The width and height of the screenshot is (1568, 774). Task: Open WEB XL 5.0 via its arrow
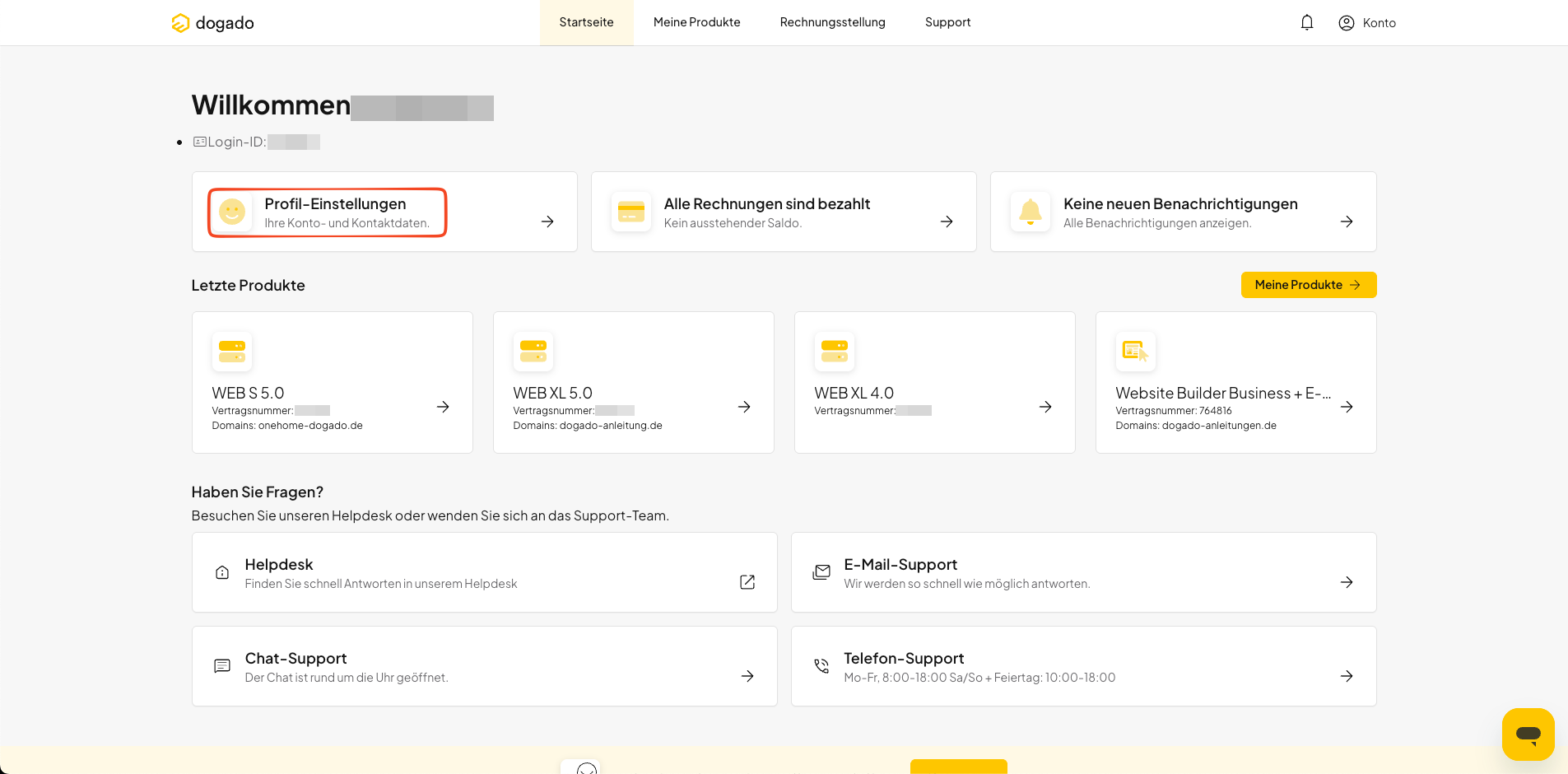tap(744, 407)
